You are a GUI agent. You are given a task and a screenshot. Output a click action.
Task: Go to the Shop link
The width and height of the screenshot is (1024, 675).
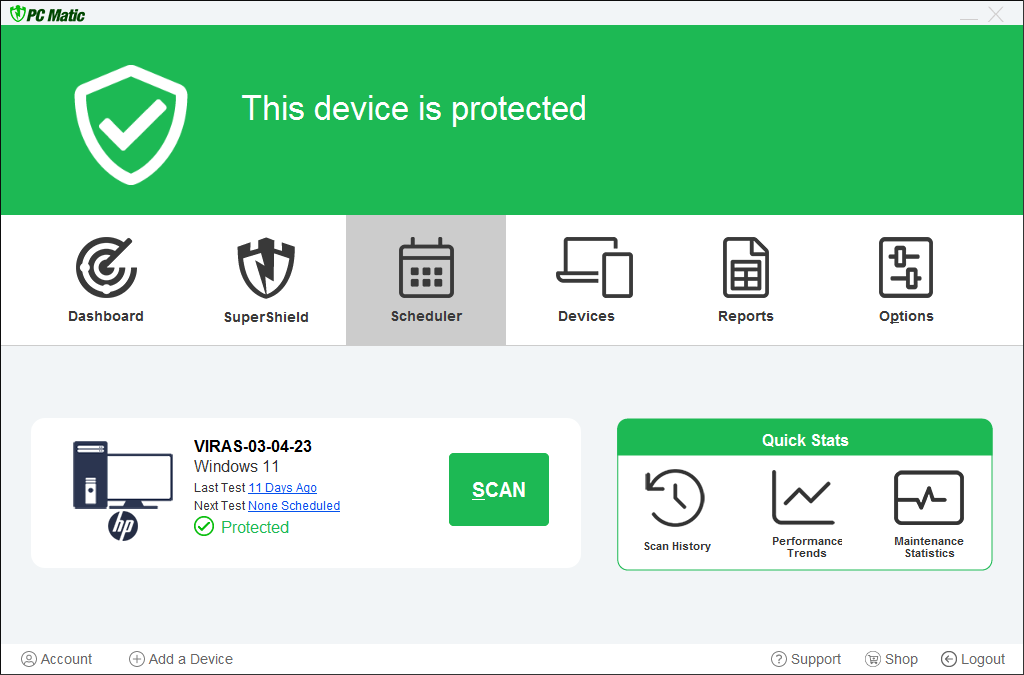(891, 659)
